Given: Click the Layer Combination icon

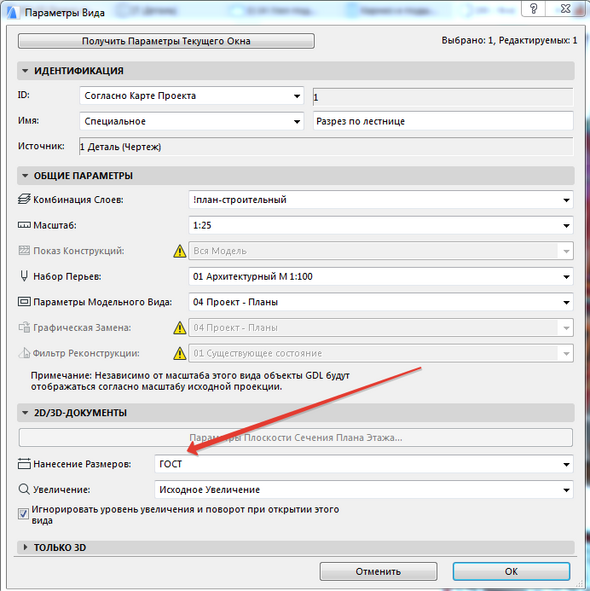Looking at the screenshot, I should tap(24, 199).
